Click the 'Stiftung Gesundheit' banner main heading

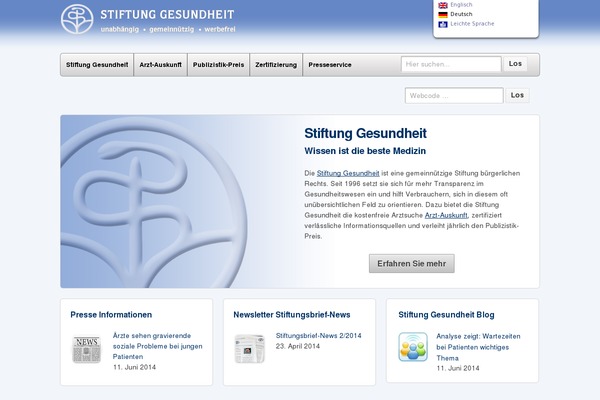(365, 133)
